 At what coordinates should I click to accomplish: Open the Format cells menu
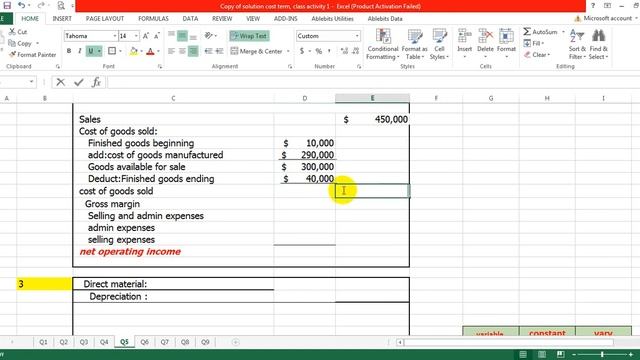[506, 43]
